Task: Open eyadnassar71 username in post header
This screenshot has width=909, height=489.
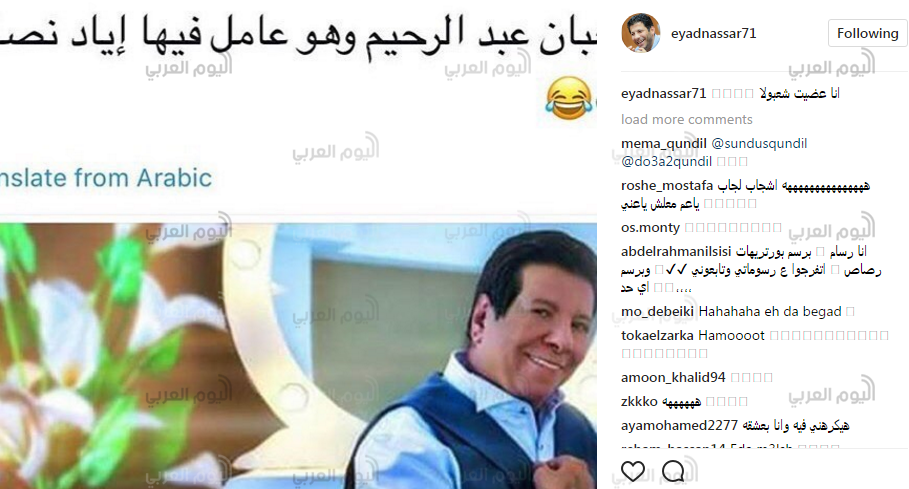Action: [713, 34]
